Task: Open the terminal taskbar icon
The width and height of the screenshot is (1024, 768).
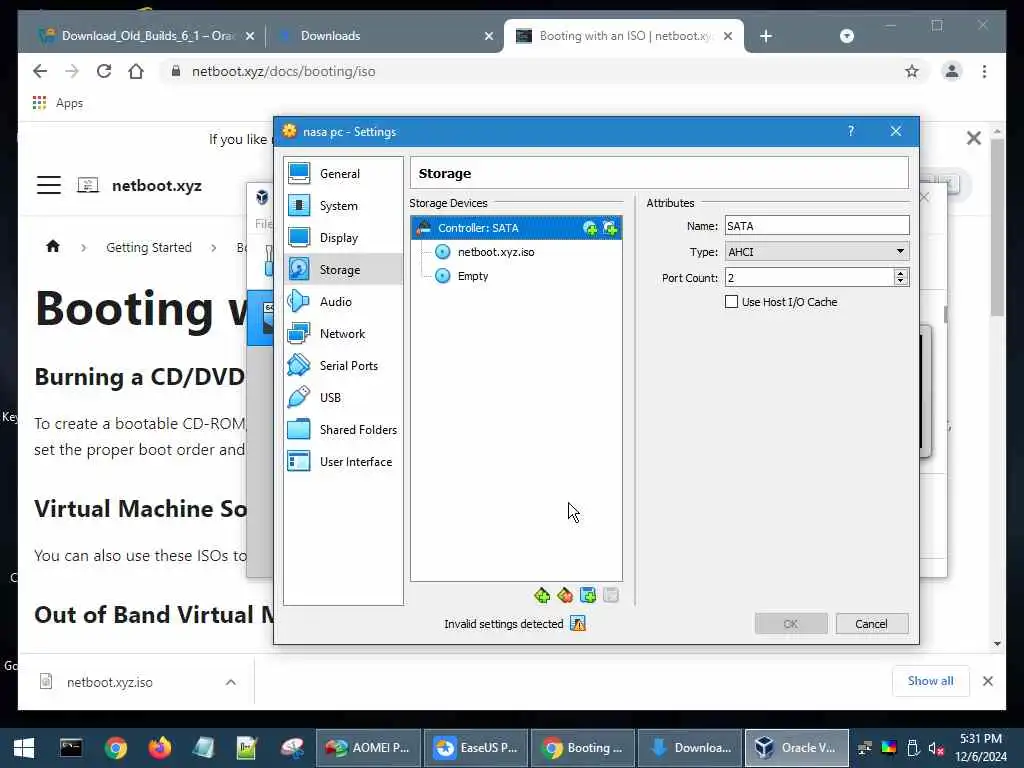Action: [71, 748]
